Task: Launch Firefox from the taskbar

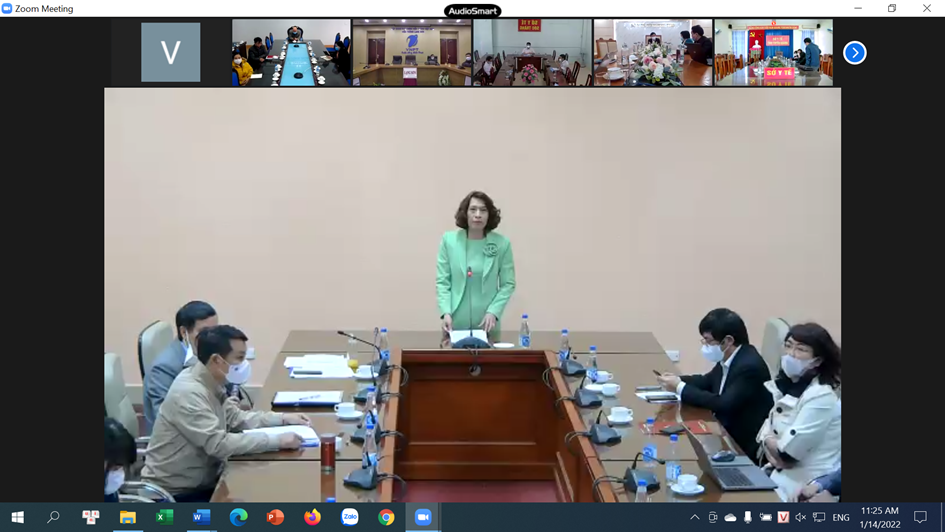Action: [312, 517]
